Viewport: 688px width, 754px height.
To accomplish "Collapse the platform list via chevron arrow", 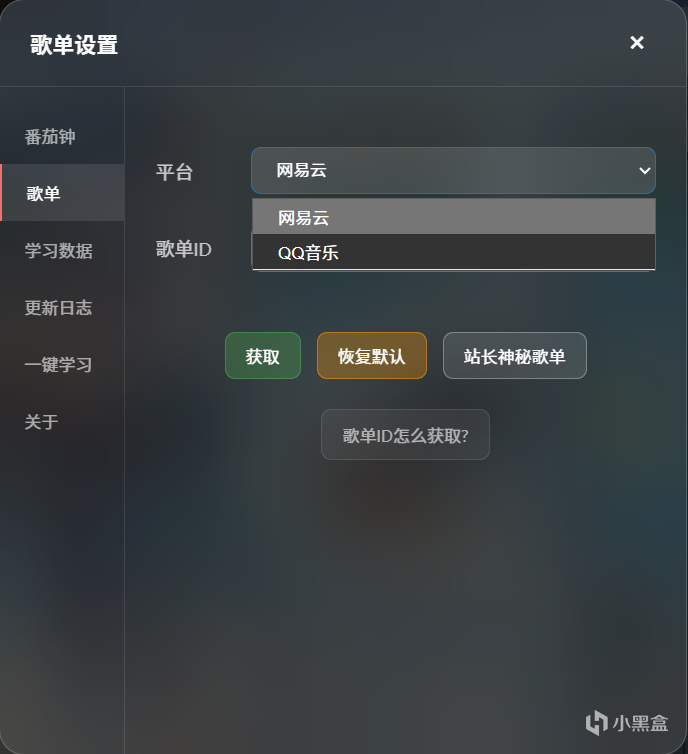I will [644, 171].
